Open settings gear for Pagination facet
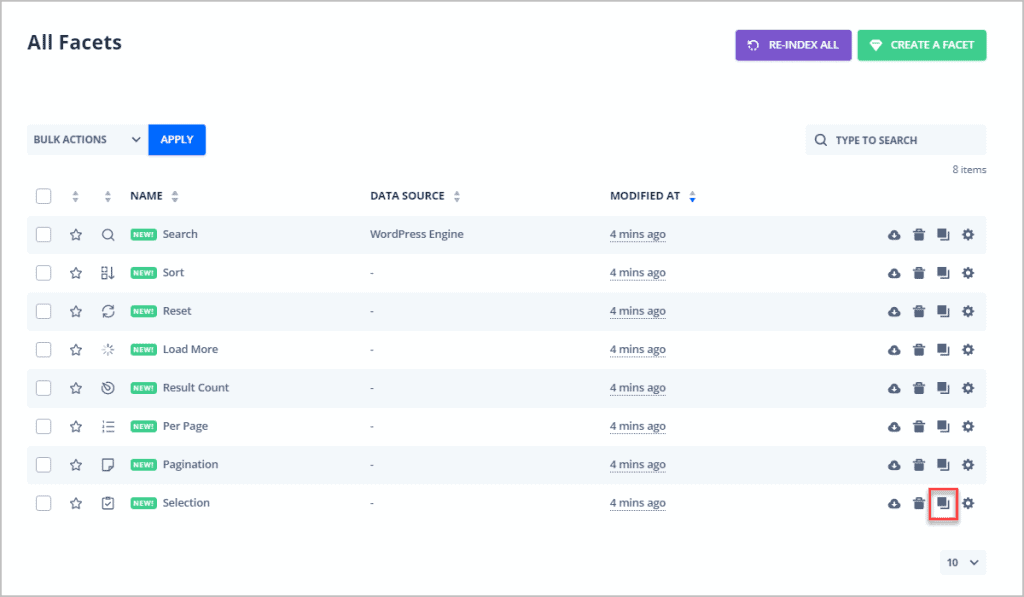Image resolution: width=1024 pixels, height=597 pixels. pos(967,465)
